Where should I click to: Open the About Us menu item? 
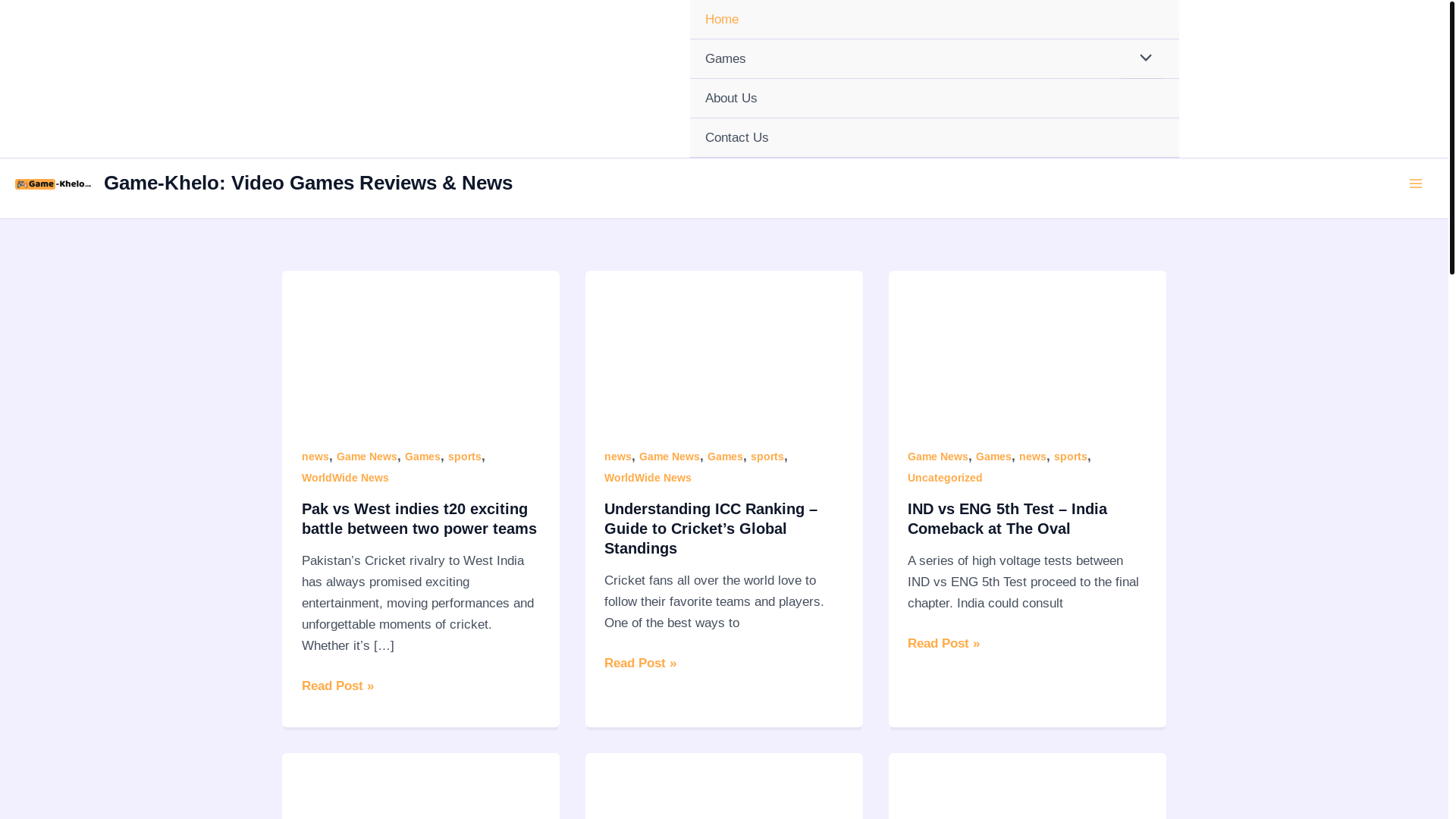click(x=934, y=99)
